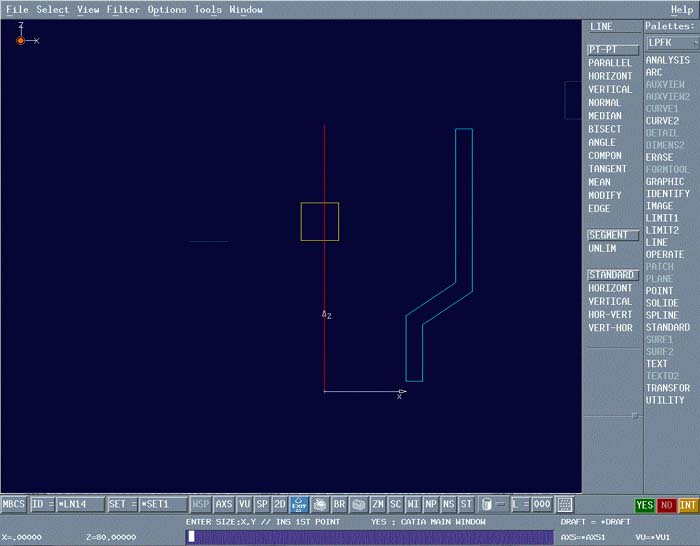Choose upper VERTICAL line option
The width and height of the screenshot is (700, 546).
point(610,89)
